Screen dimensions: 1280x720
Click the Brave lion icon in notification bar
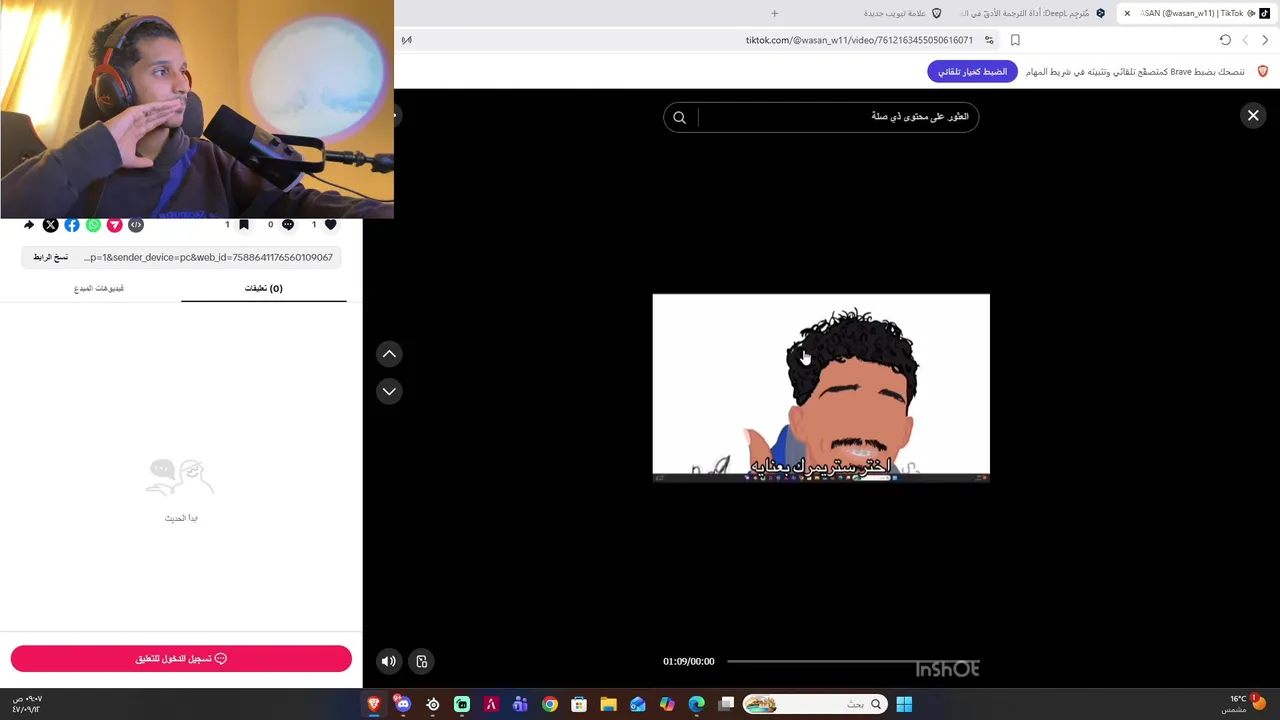(x=1262, y=72)
